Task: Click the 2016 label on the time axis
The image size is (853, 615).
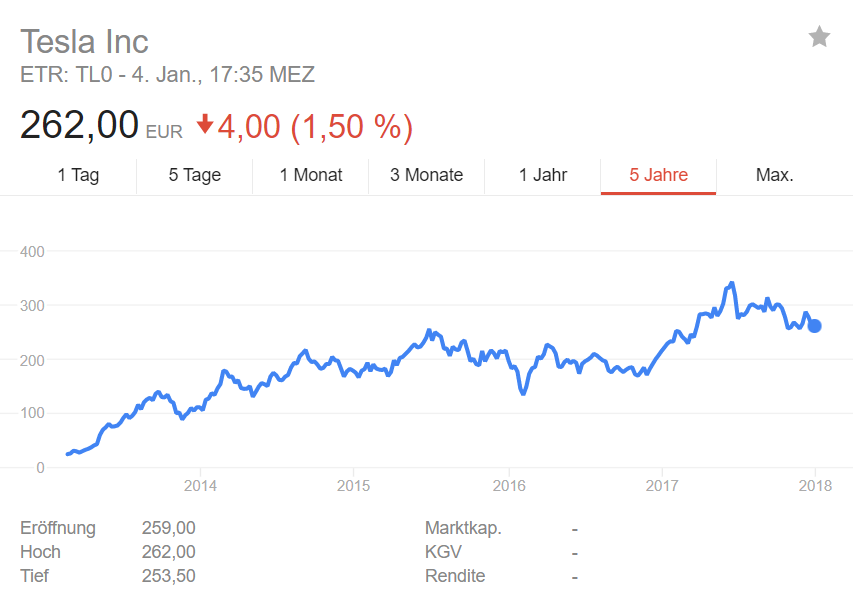Action: 509,485
